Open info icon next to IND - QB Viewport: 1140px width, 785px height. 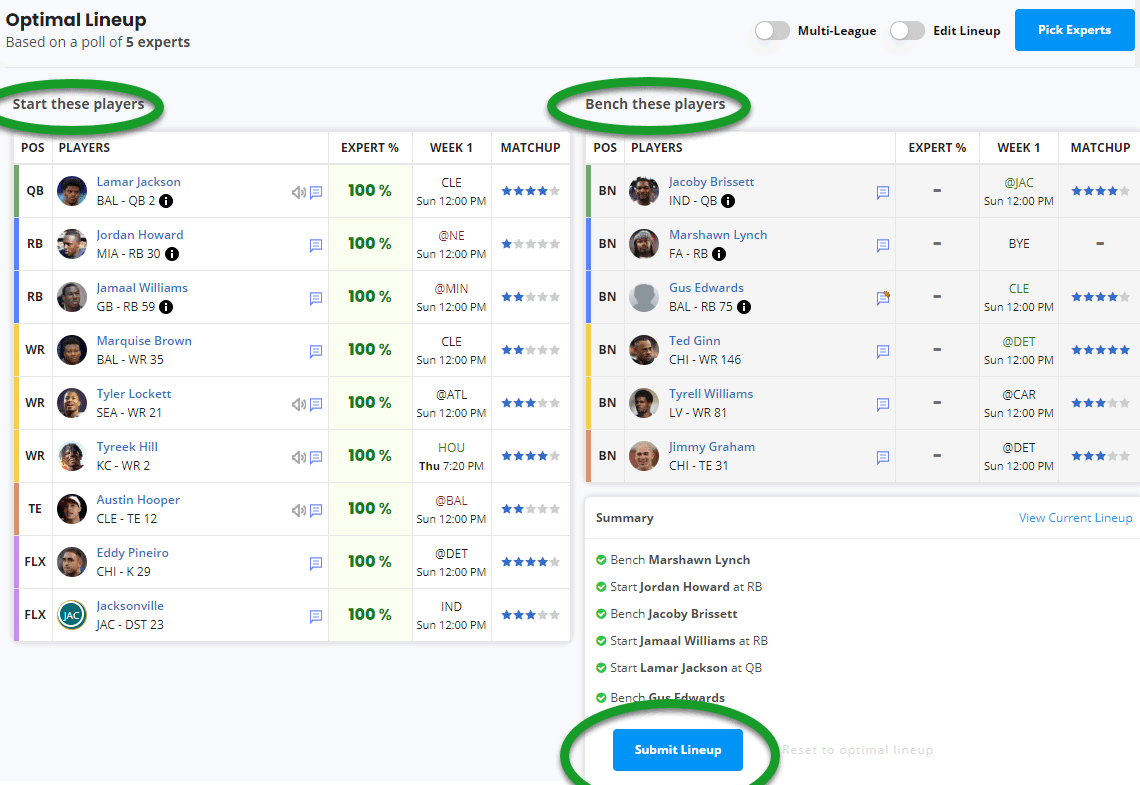[728, 201]
